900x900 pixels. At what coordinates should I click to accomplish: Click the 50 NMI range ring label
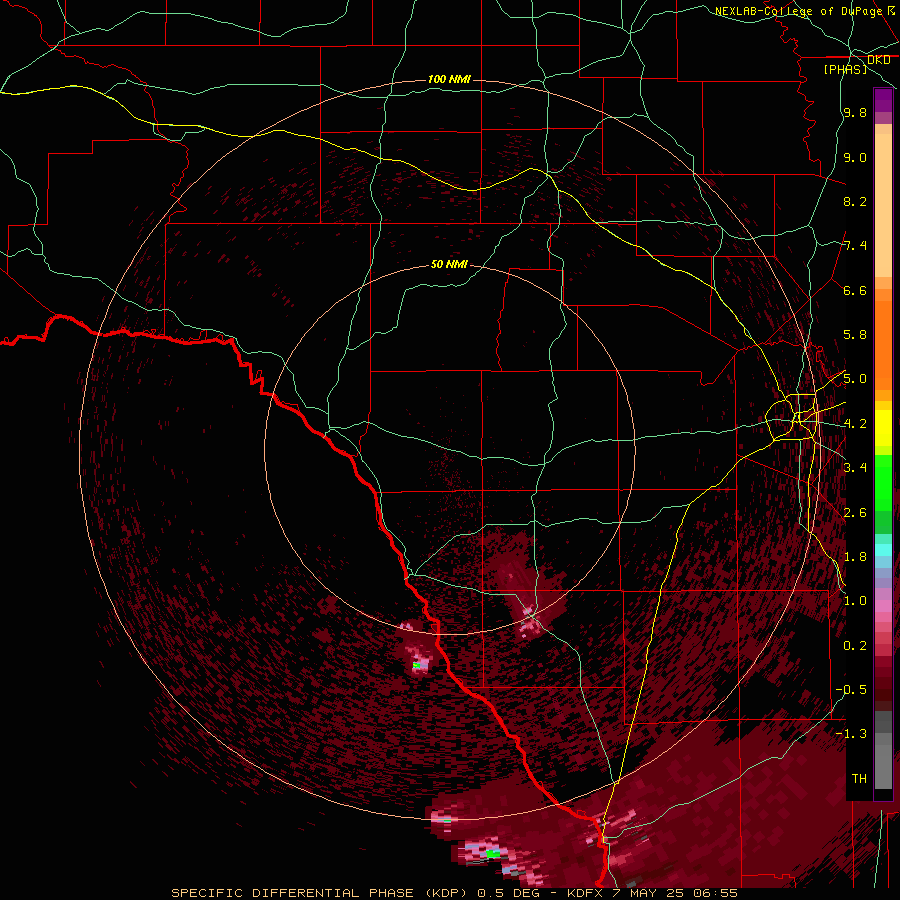tap(449, 264)
